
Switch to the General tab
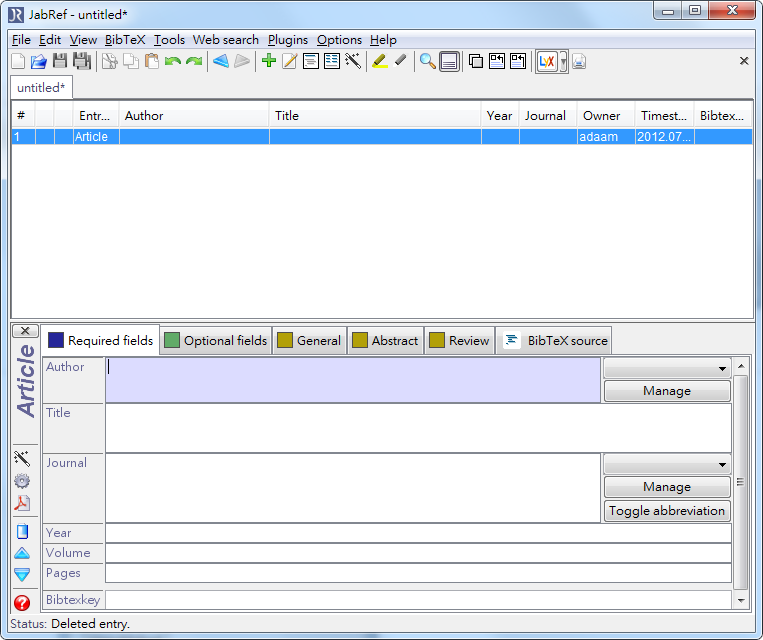(309, 340)
